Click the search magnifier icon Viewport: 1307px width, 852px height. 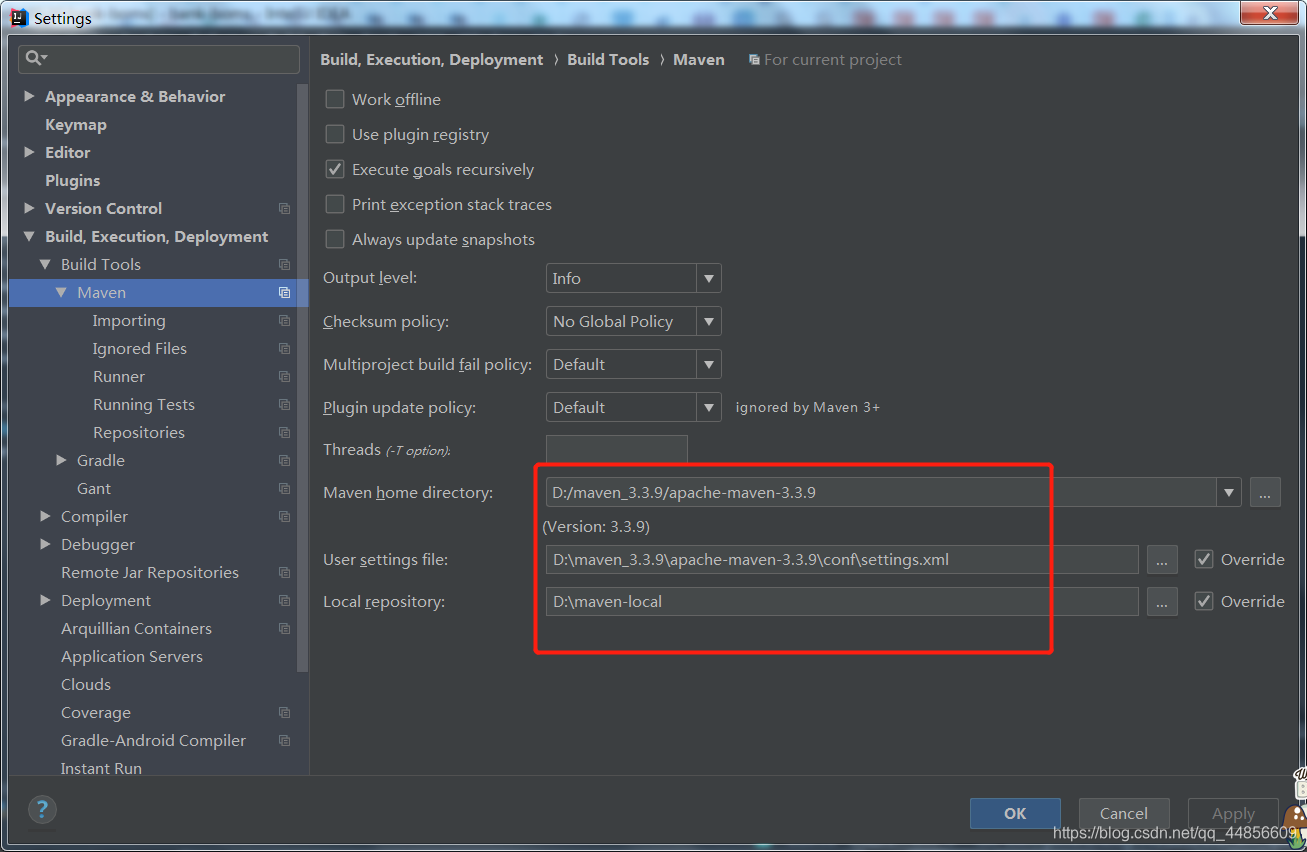point(36,59)
